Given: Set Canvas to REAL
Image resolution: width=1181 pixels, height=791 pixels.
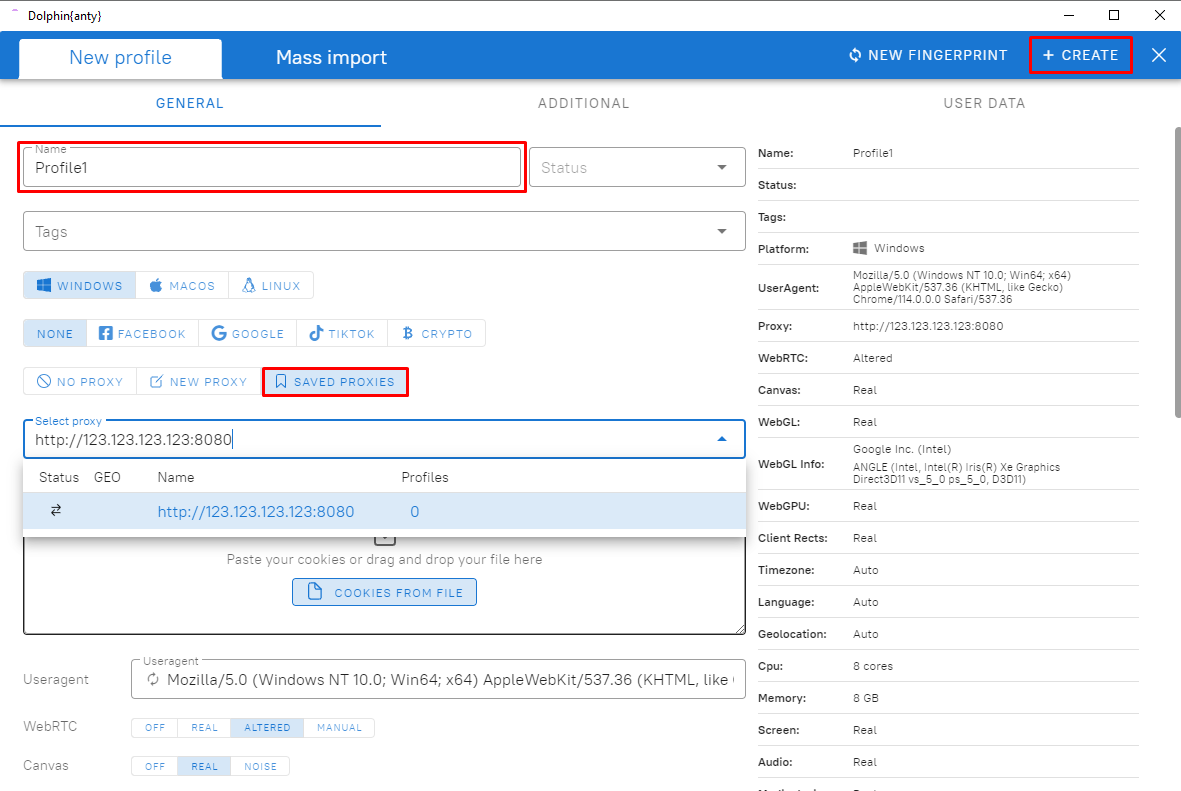Looking at the screenshot, I should pos(204,766).
